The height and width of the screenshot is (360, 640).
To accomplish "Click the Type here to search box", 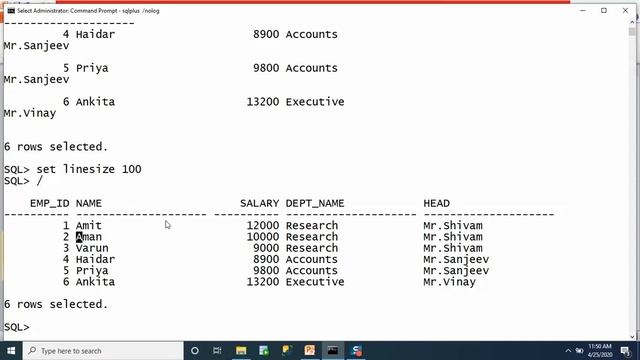I will click(x=103, y=351).
